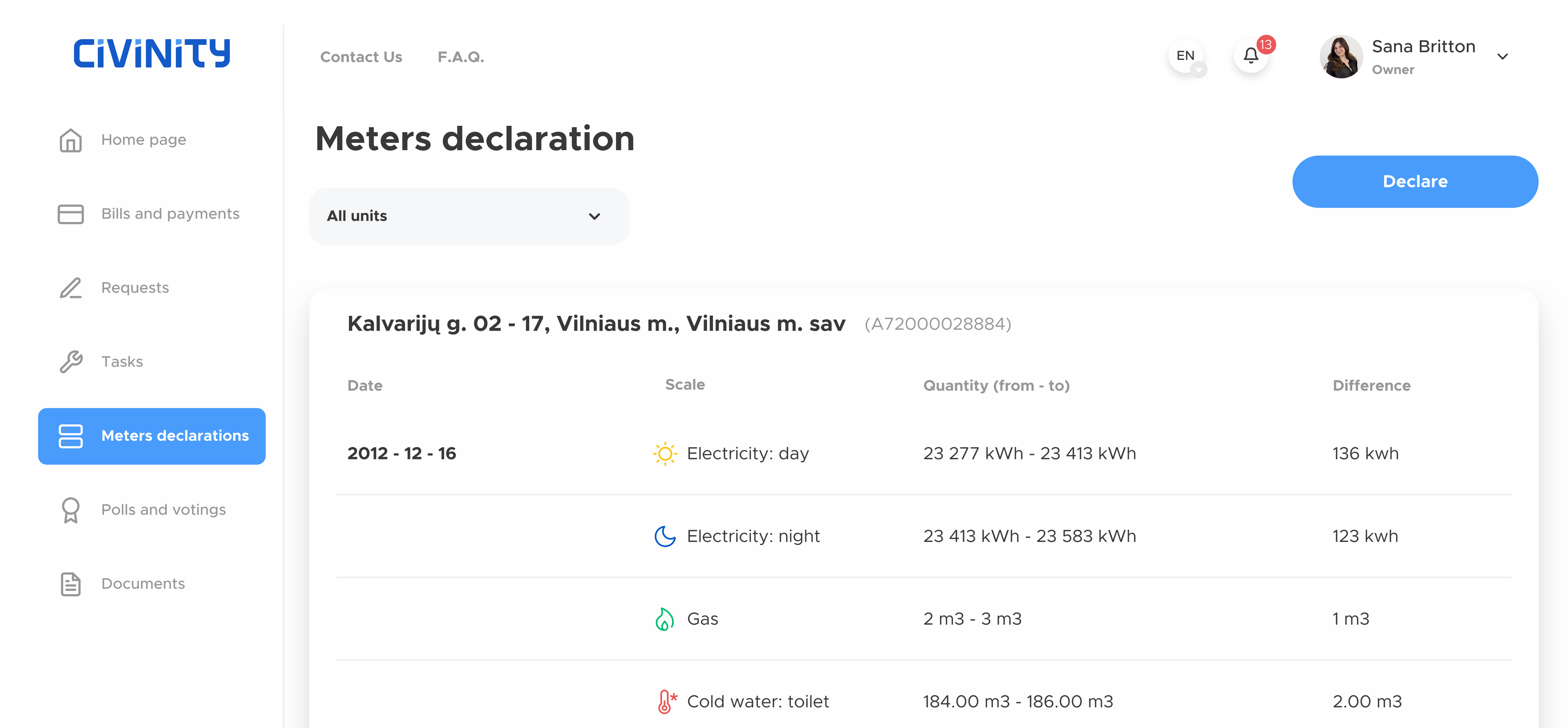Screen dimensions: 1568x728
Task: Select the date 2012 - 12 - 16
Action: point(402,454)
